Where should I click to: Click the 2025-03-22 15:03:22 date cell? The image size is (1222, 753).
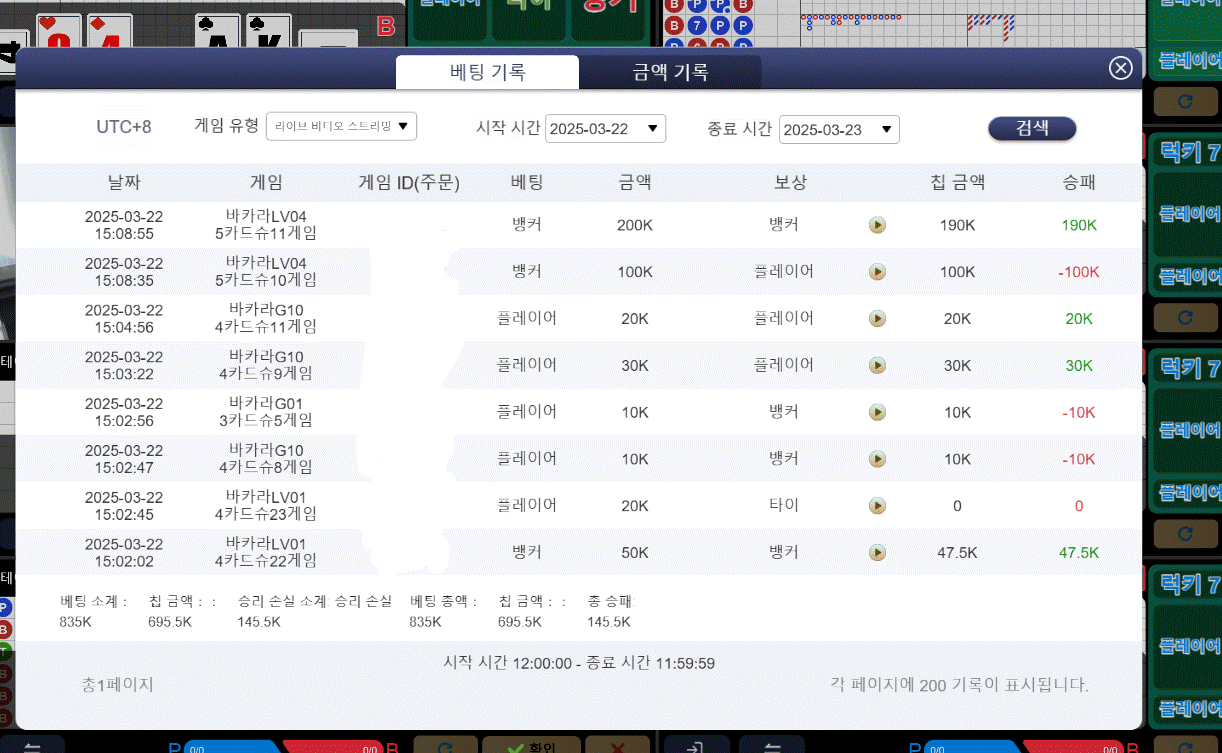tap(124, 366)
